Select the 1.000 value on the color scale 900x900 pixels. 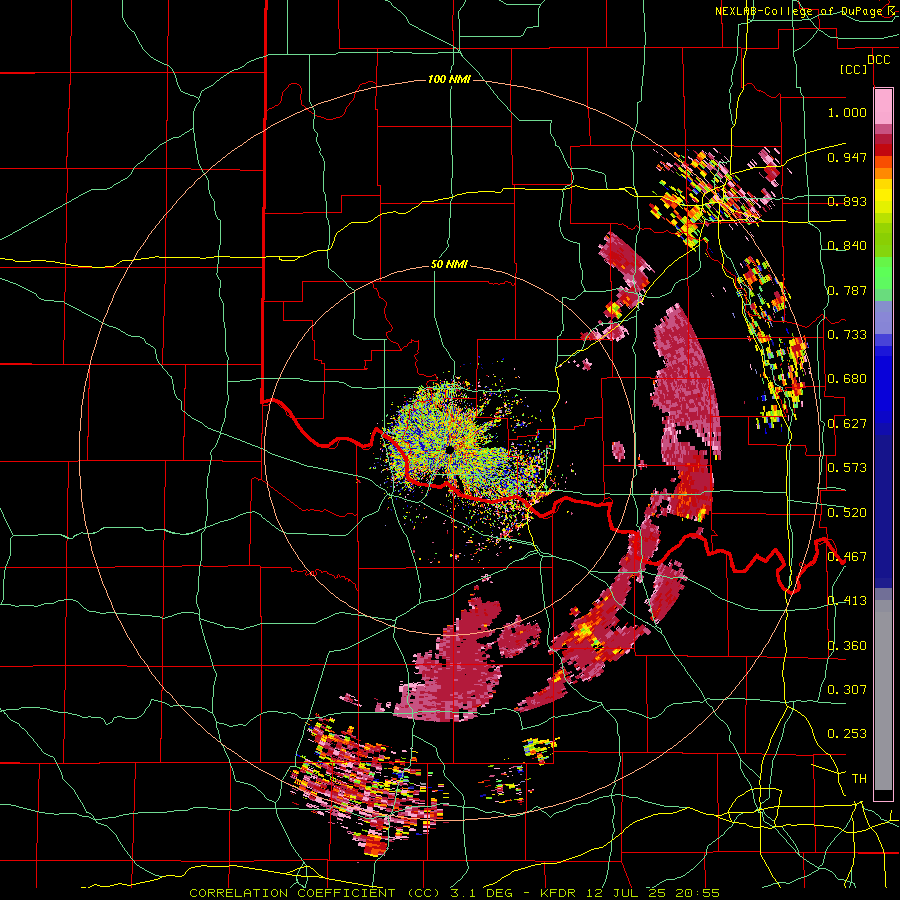(x=847, y=112)
